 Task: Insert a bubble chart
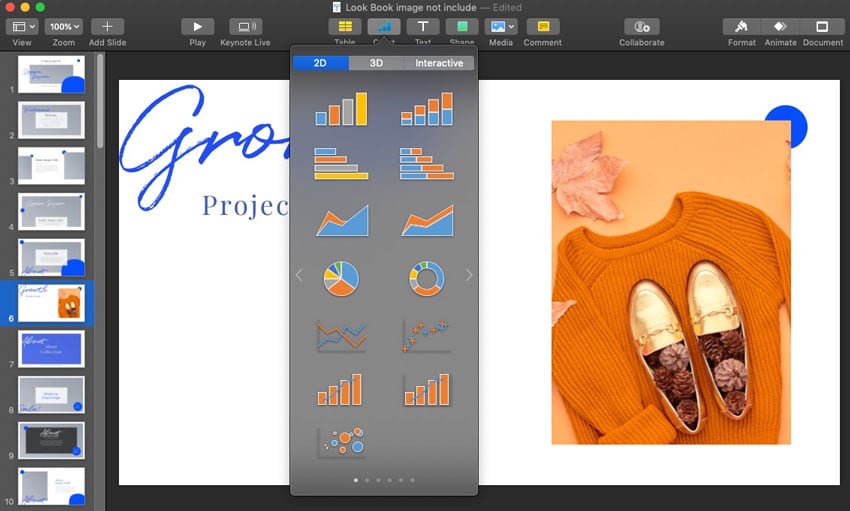point(342,442)
